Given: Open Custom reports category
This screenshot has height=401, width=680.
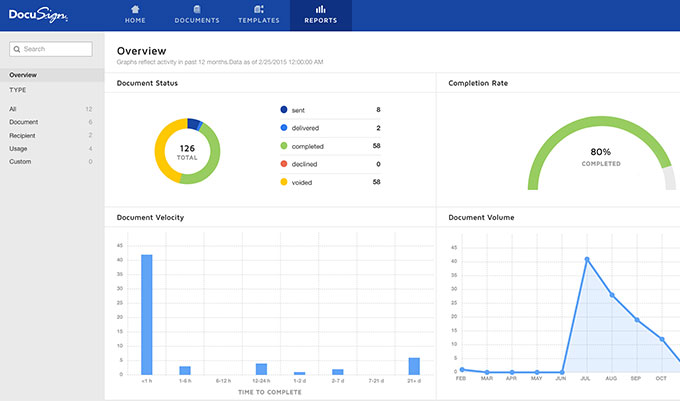Looking at the screenshot, I should (21, 160).
